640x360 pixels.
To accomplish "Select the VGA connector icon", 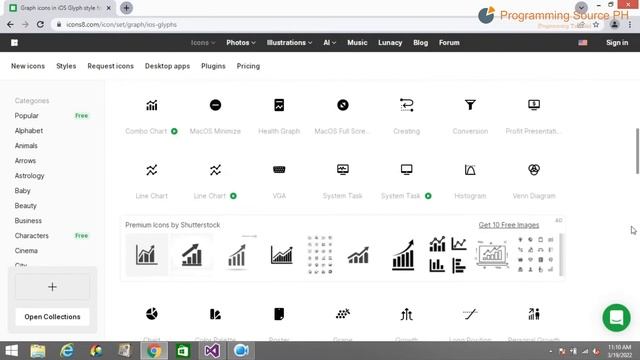I will tap(279, 169).
